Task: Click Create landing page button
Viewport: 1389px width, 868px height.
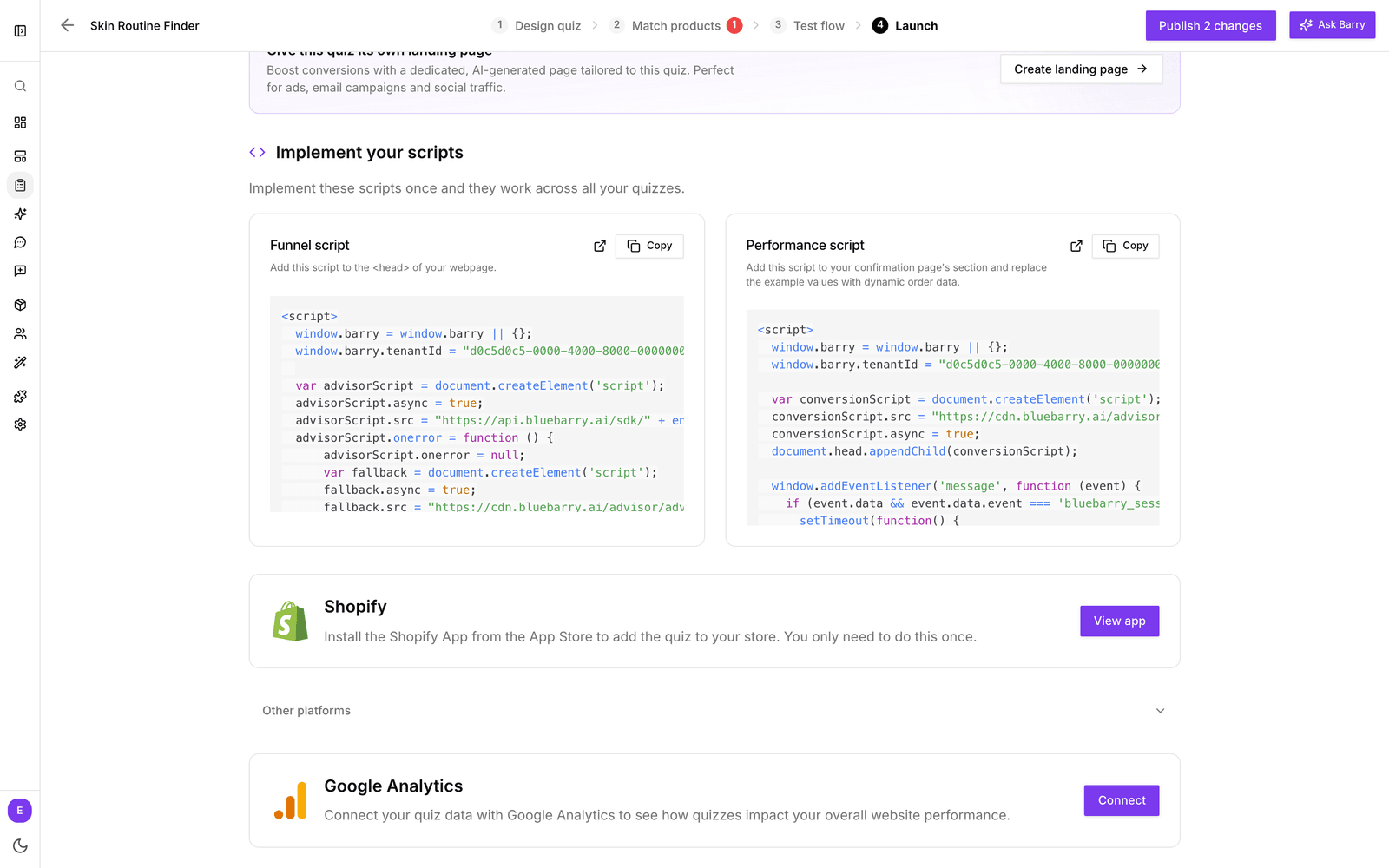Action: pos(1081,69)
